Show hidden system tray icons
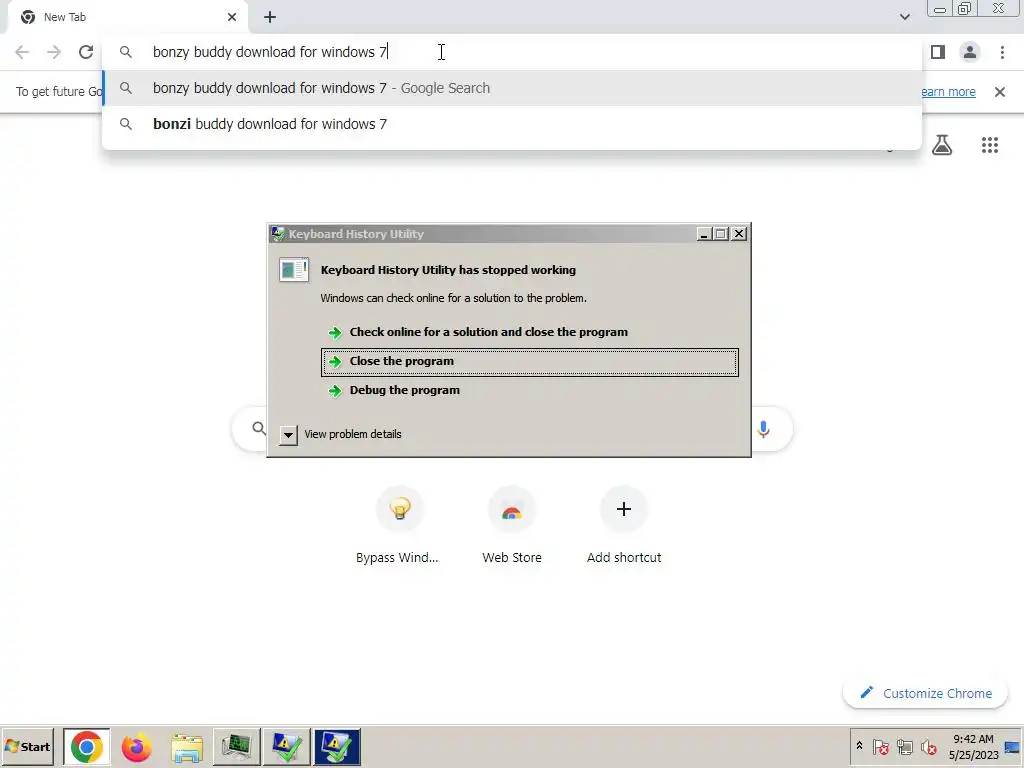The height and width of the screenshot is (768, 1024). 859,746
